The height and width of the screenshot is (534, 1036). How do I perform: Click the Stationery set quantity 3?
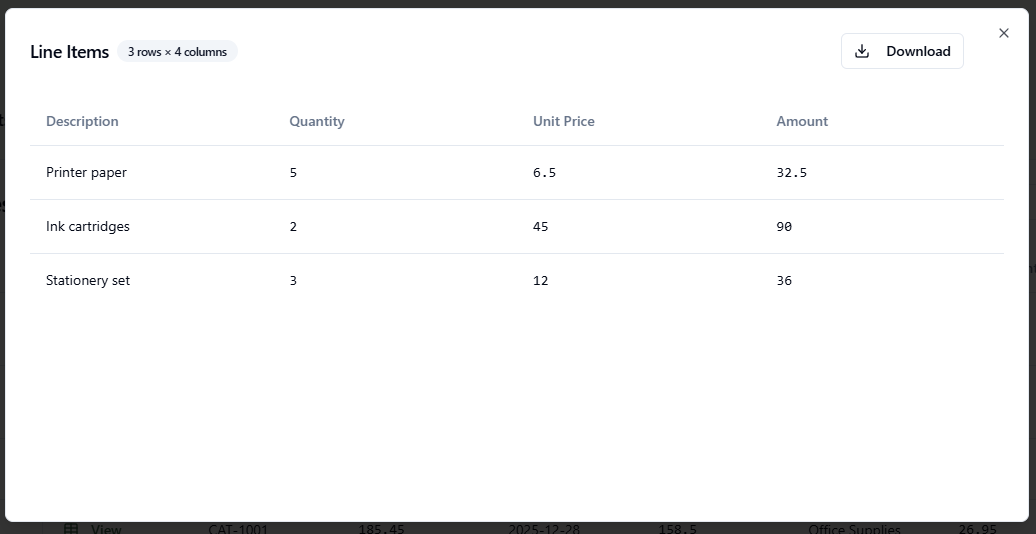(x=293, y=280)
